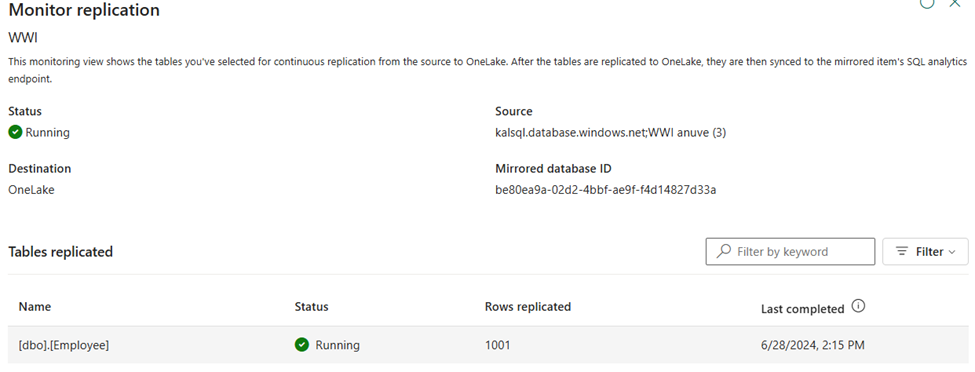Click the magnifier icon in keyword filter

pos(724,251)
